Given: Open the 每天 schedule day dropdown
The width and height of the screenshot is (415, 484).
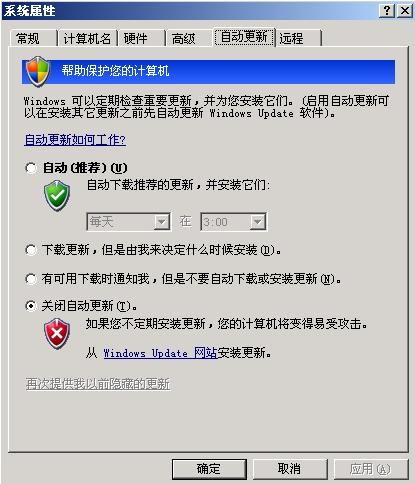Looking at the screenshot, I should point(129,222).
